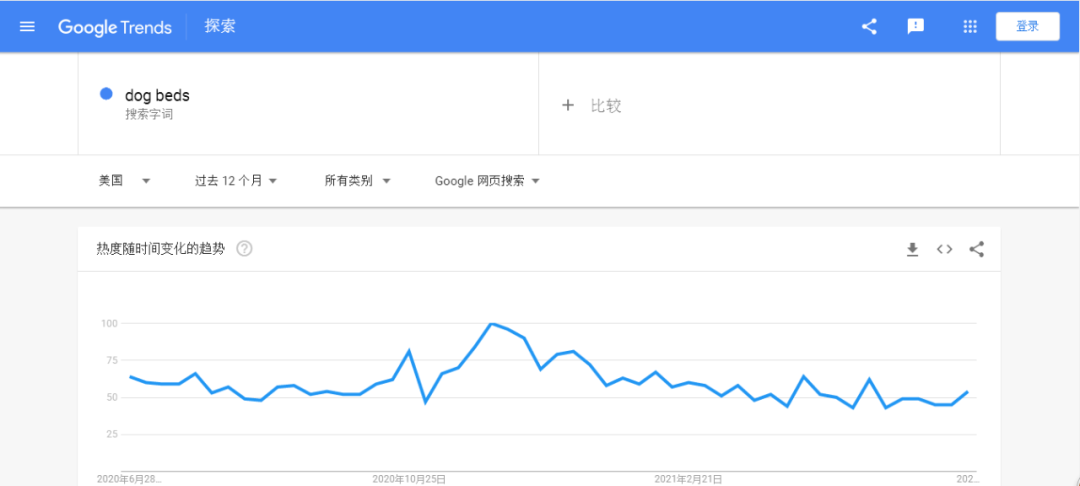Open the Google 网页搜索 search type dropdown
Viewport: 1080px width, 486px height.
tap(487, 181)
